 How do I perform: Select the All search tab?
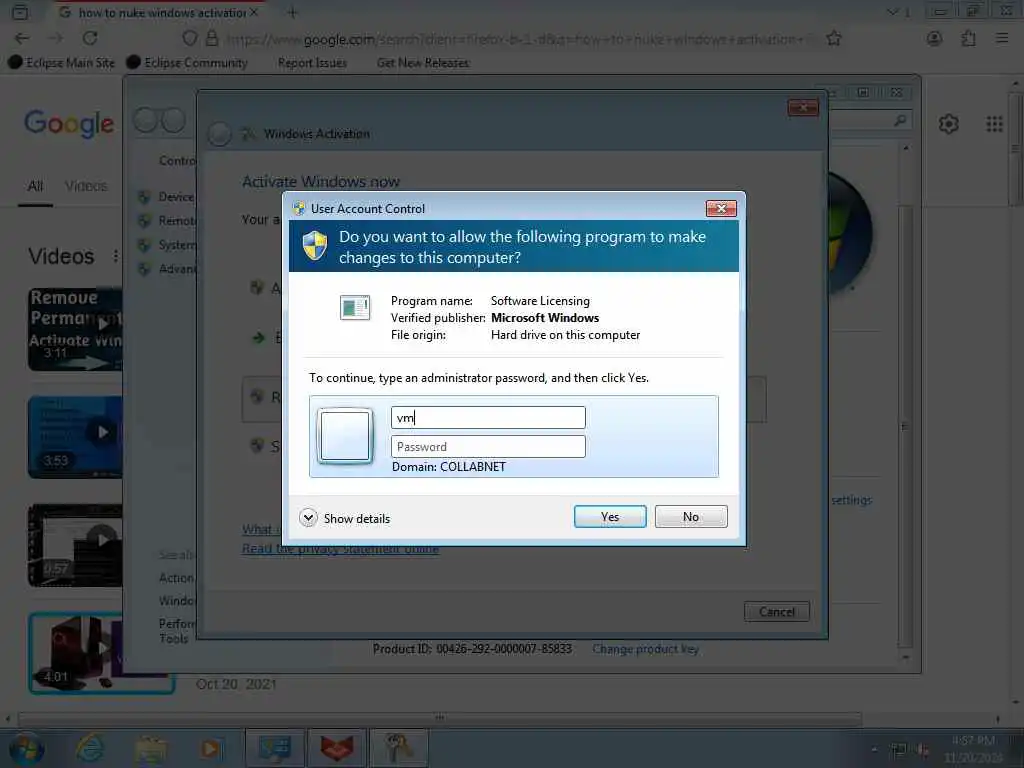[35, 186]
